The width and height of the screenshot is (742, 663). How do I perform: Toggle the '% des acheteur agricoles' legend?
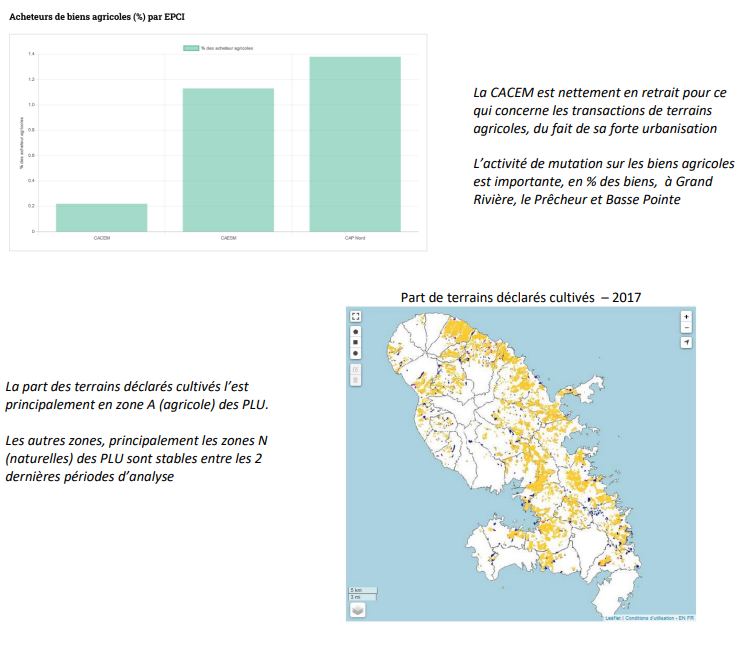(x=226, y=48)
